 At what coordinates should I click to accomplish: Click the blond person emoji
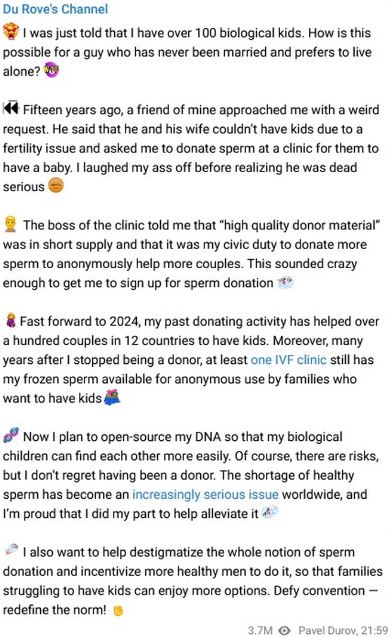point(10,224)
